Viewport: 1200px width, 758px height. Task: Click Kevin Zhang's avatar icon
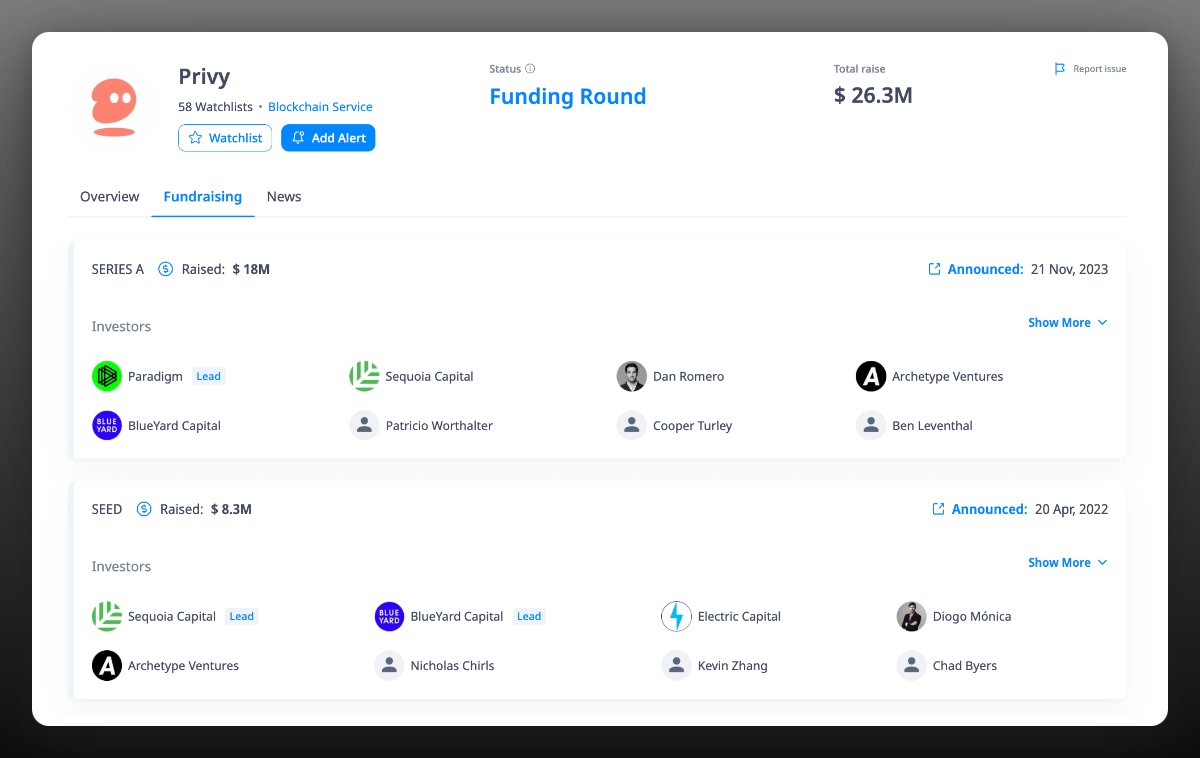(676, 665)
